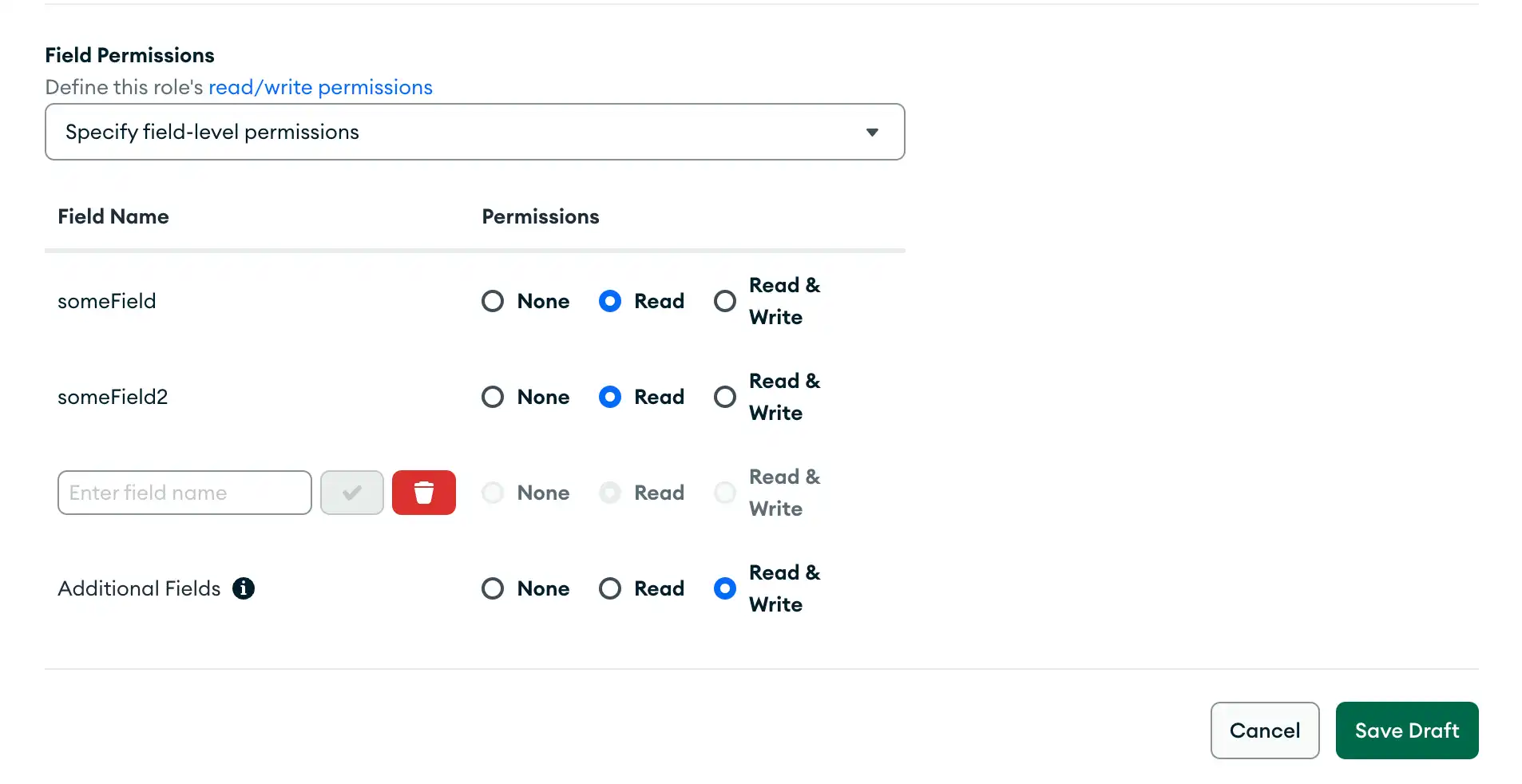The image size is (1522, 784).
Task: Click Cancel to discard changes
Action: pos(1264,730)
